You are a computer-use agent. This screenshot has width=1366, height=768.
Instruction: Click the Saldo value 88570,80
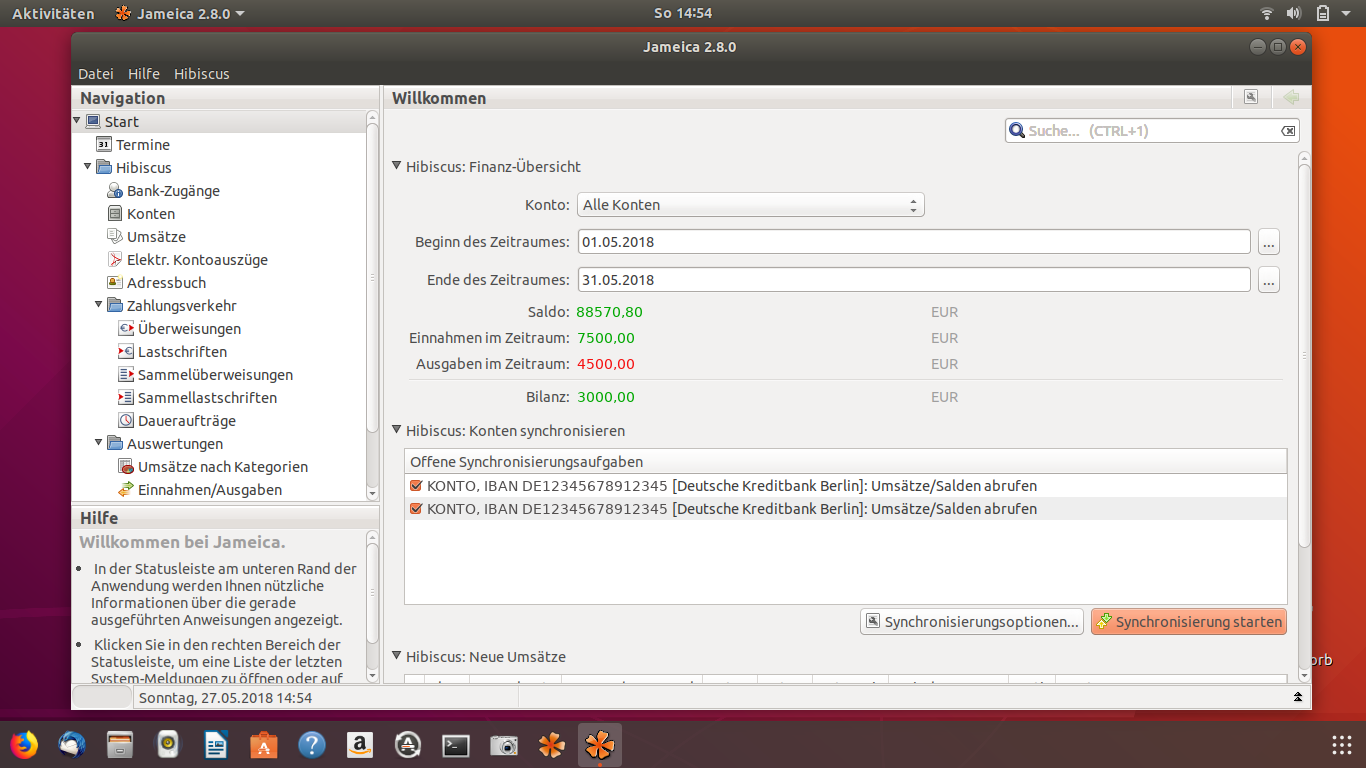(x=610, y=312)
